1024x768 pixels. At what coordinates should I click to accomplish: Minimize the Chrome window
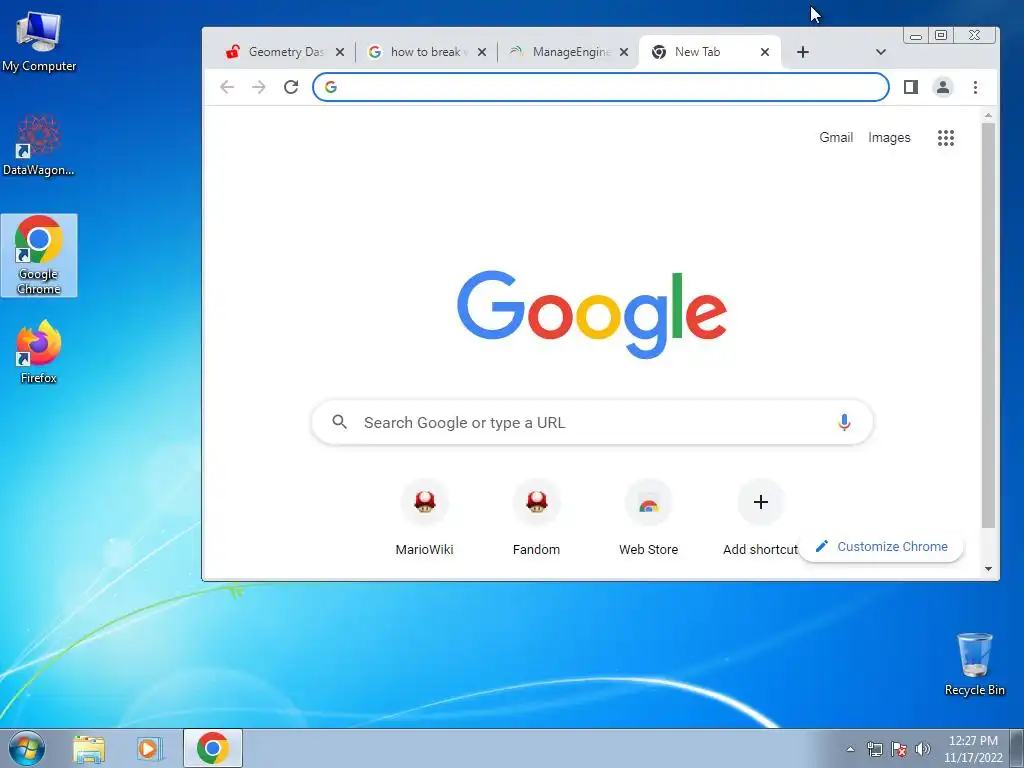tap(916, 35)
